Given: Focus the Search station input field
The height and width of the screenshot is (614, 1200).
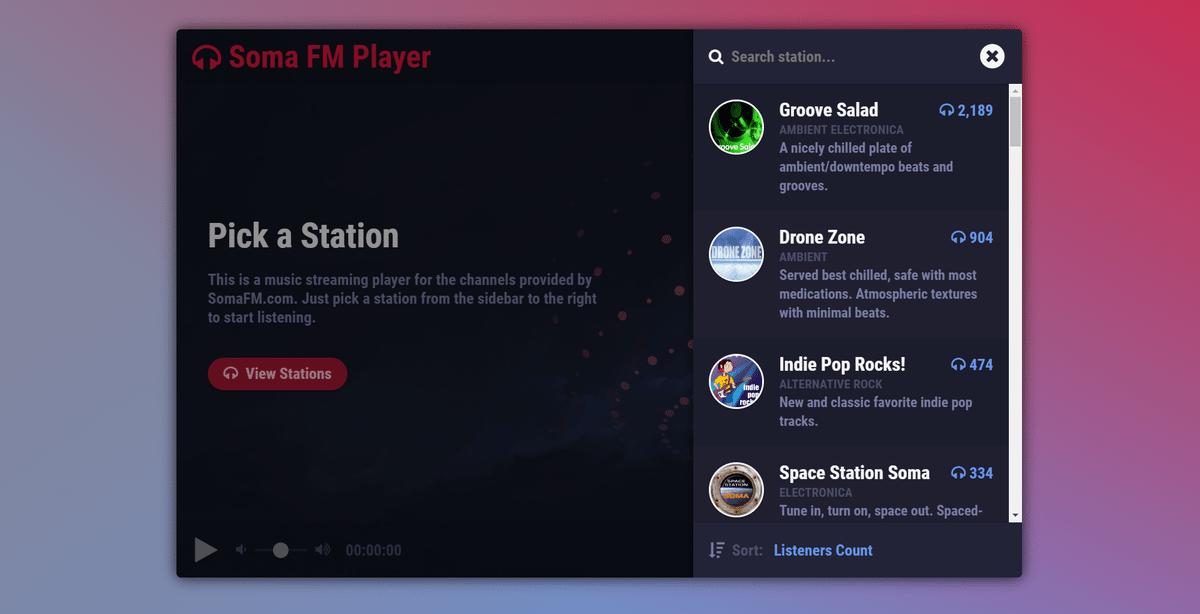Looking at the screenshot, I should [x=848, y=57].
